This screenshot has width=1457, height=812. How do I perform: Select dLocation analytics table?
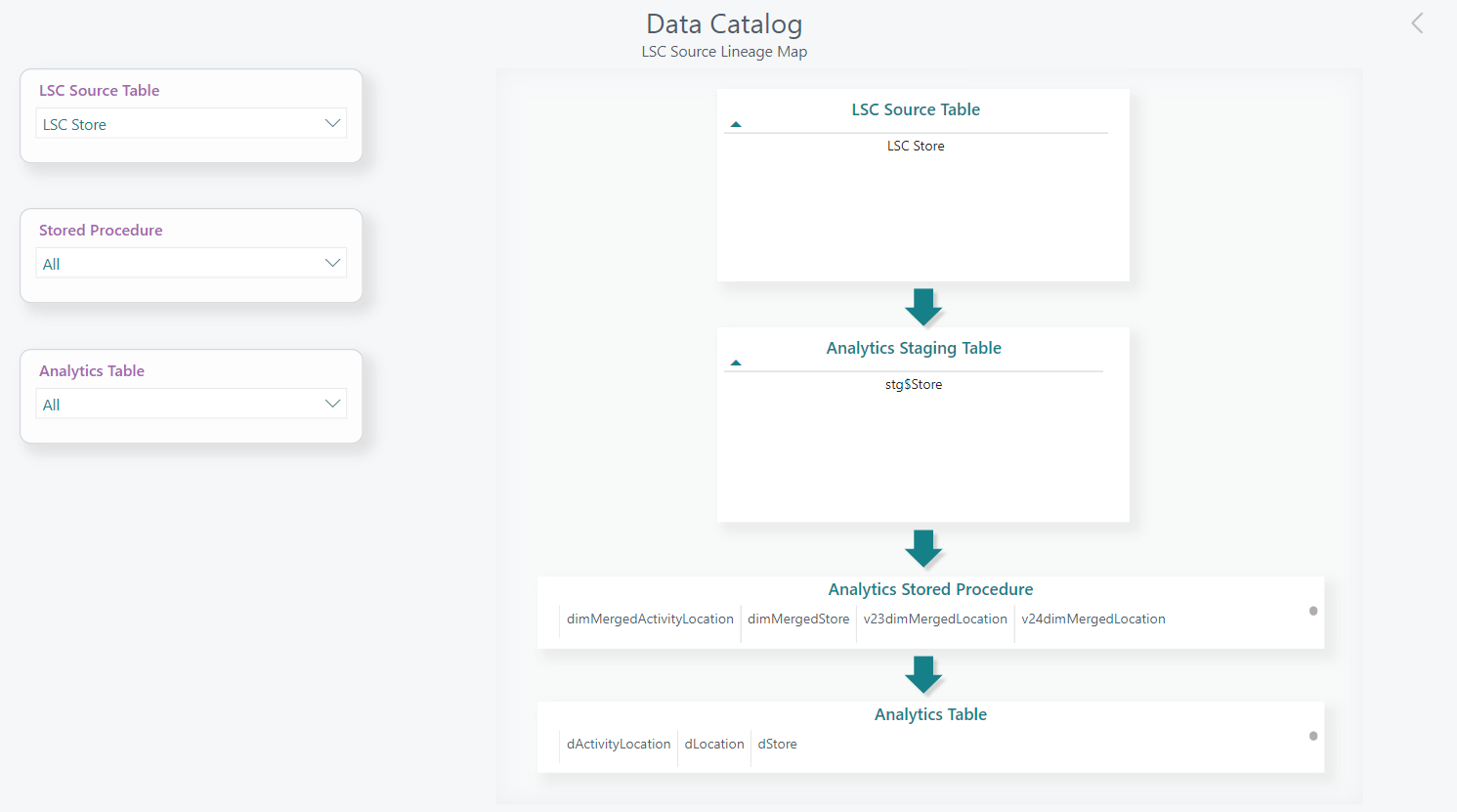click(x=714, y=745)
